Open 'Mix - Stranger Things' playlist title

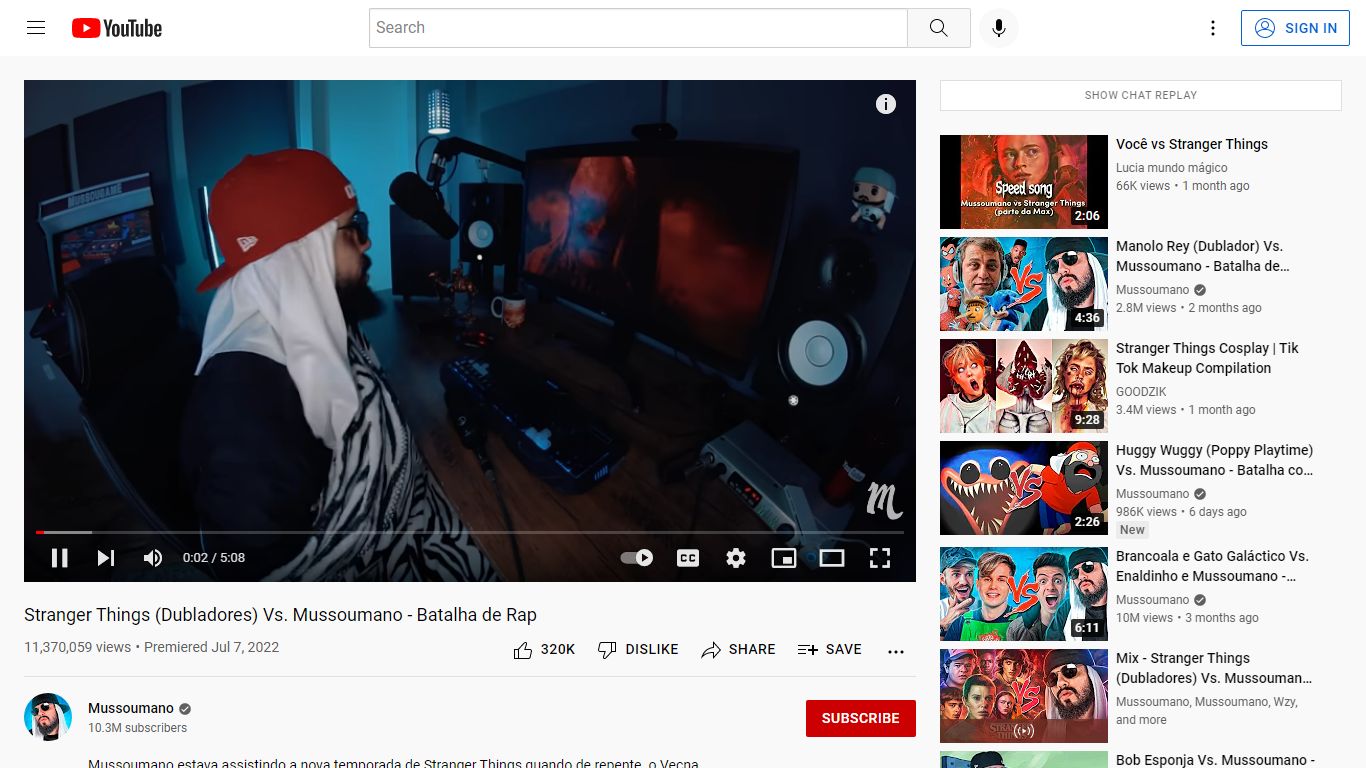pos(1214,668)
